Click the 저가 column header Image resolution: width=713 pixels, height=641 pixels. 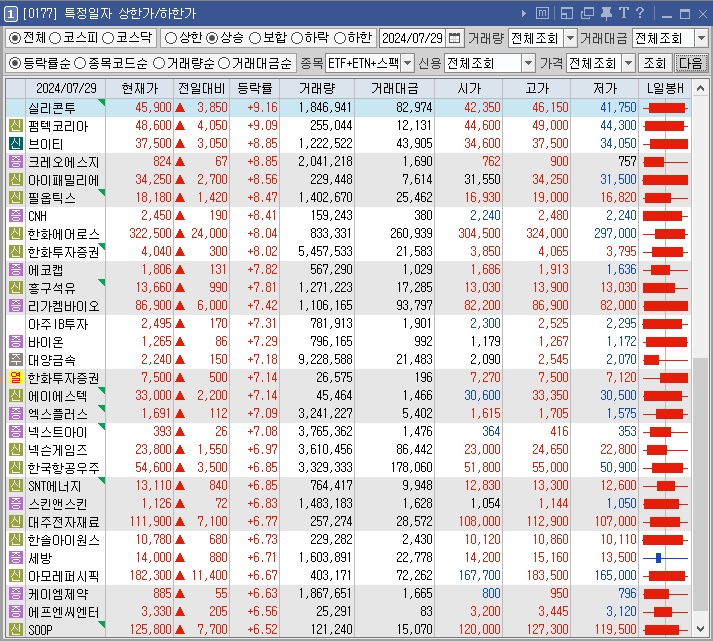pos(604,88)
